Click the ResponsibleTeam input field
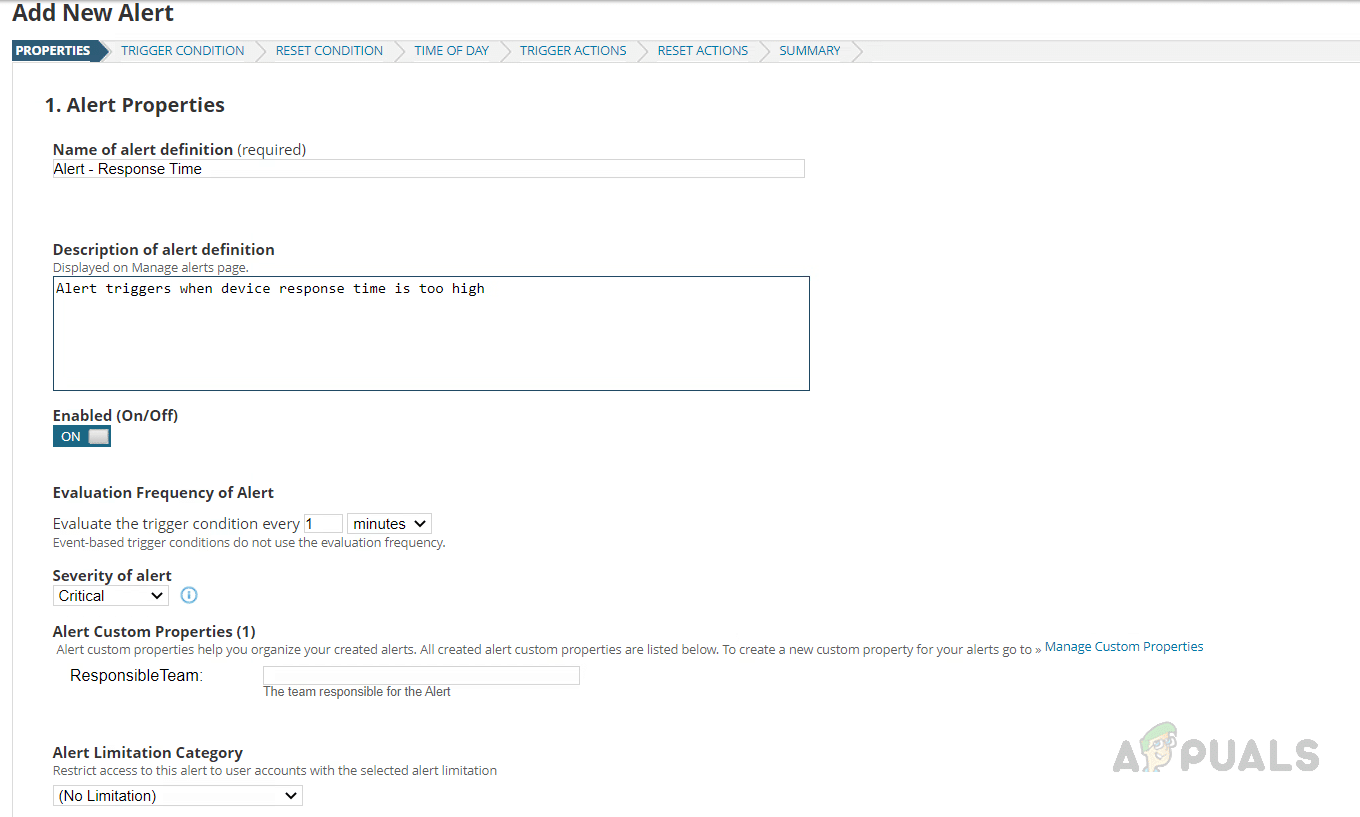1360x817 pixels. click(421, 675)
